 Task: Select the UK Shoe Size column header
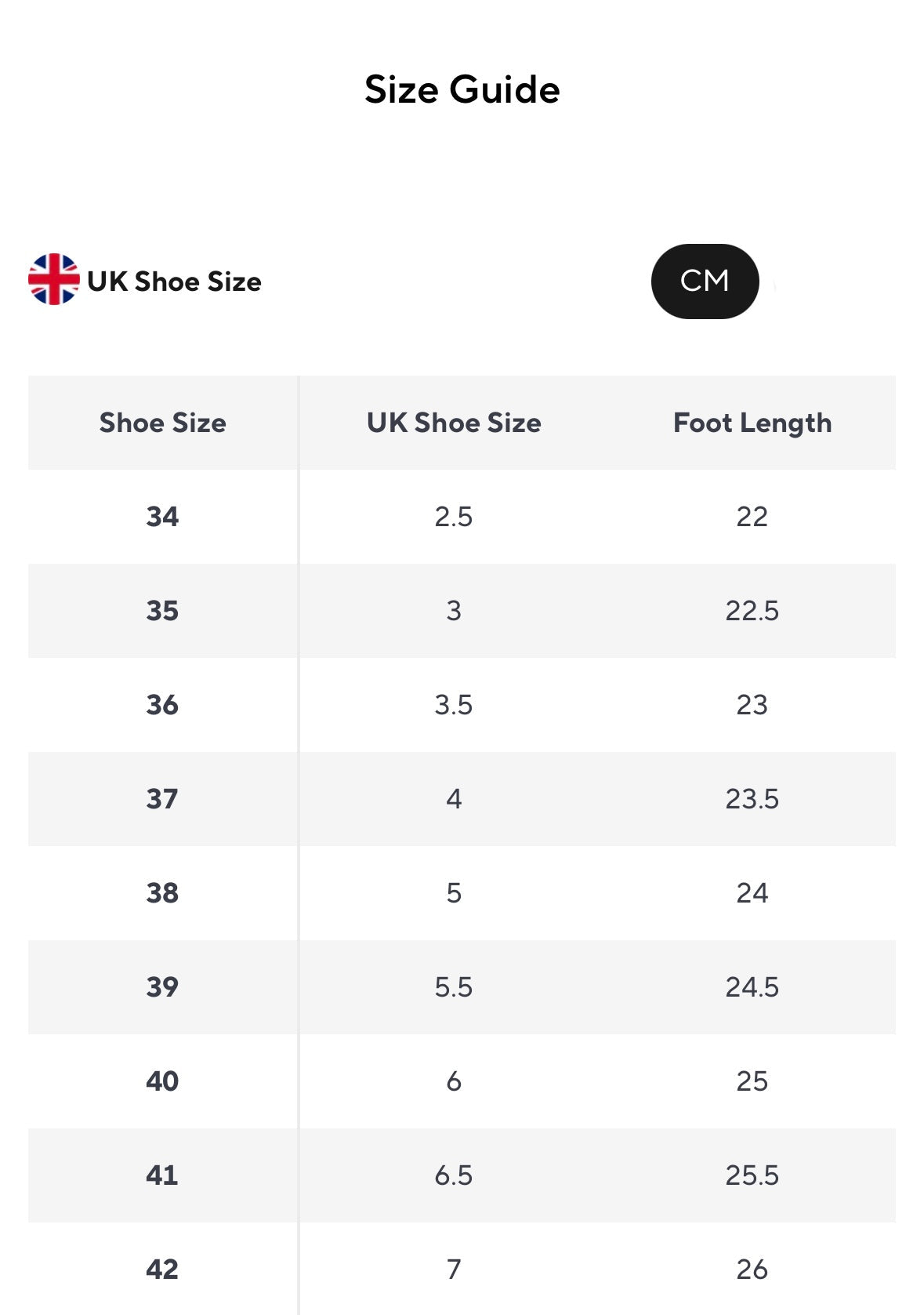click(x=454, y=423)
